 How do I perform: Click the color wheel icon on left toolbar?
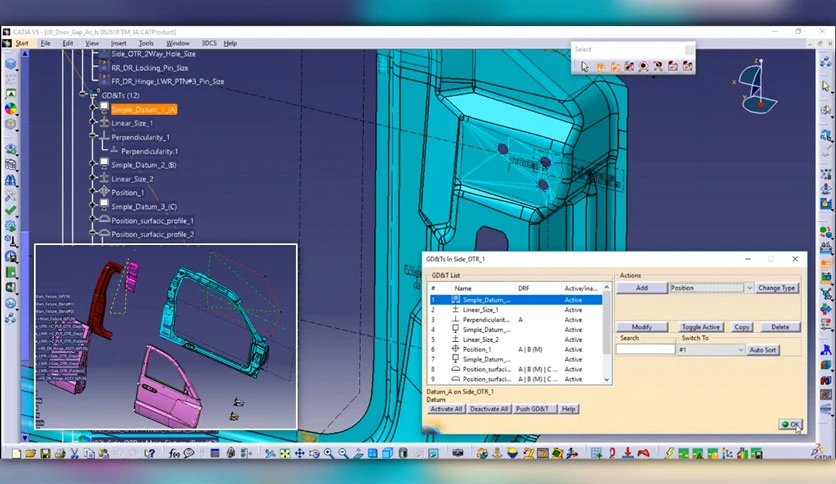pyautogui.click(x=10, y=109)
